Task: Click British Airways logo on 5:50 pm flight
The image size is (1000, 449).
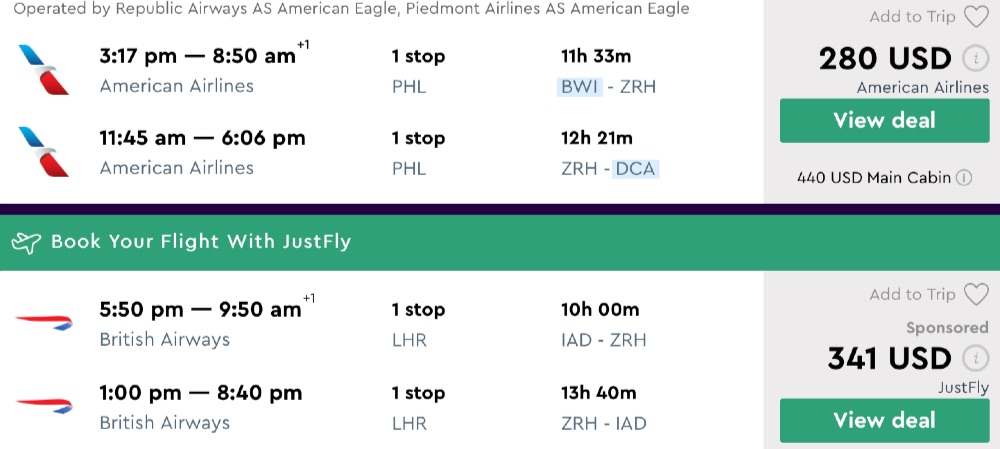Action: coord(44,322)
